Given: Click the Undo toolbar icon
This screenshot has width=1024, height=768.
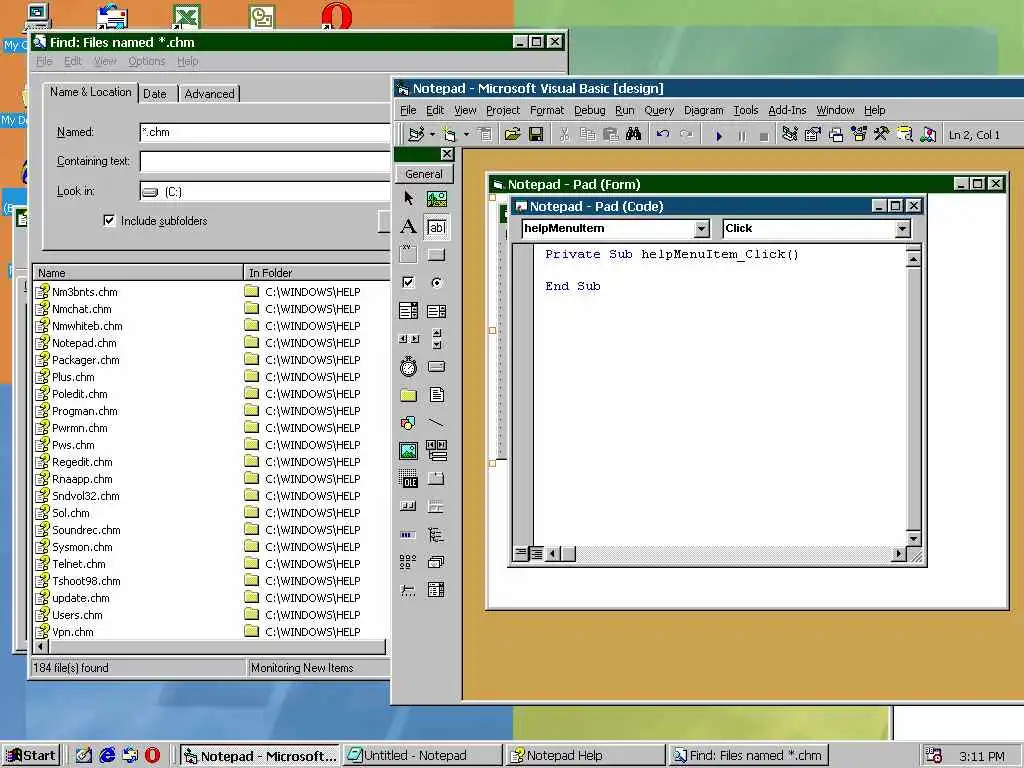Looking at the screenshot, I should [x=663, y=135].
